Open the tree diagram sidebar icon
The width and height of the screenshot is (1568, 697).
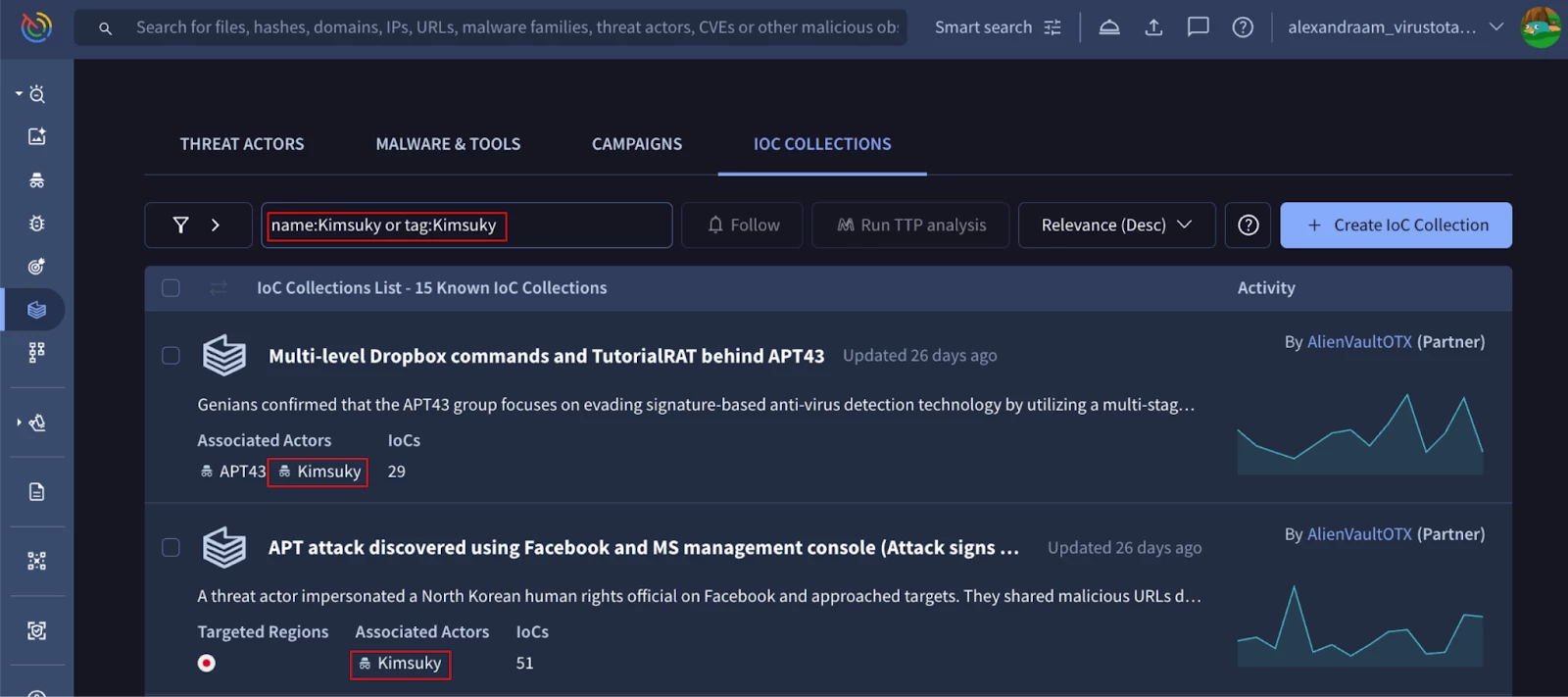click(x=37, y=352)
